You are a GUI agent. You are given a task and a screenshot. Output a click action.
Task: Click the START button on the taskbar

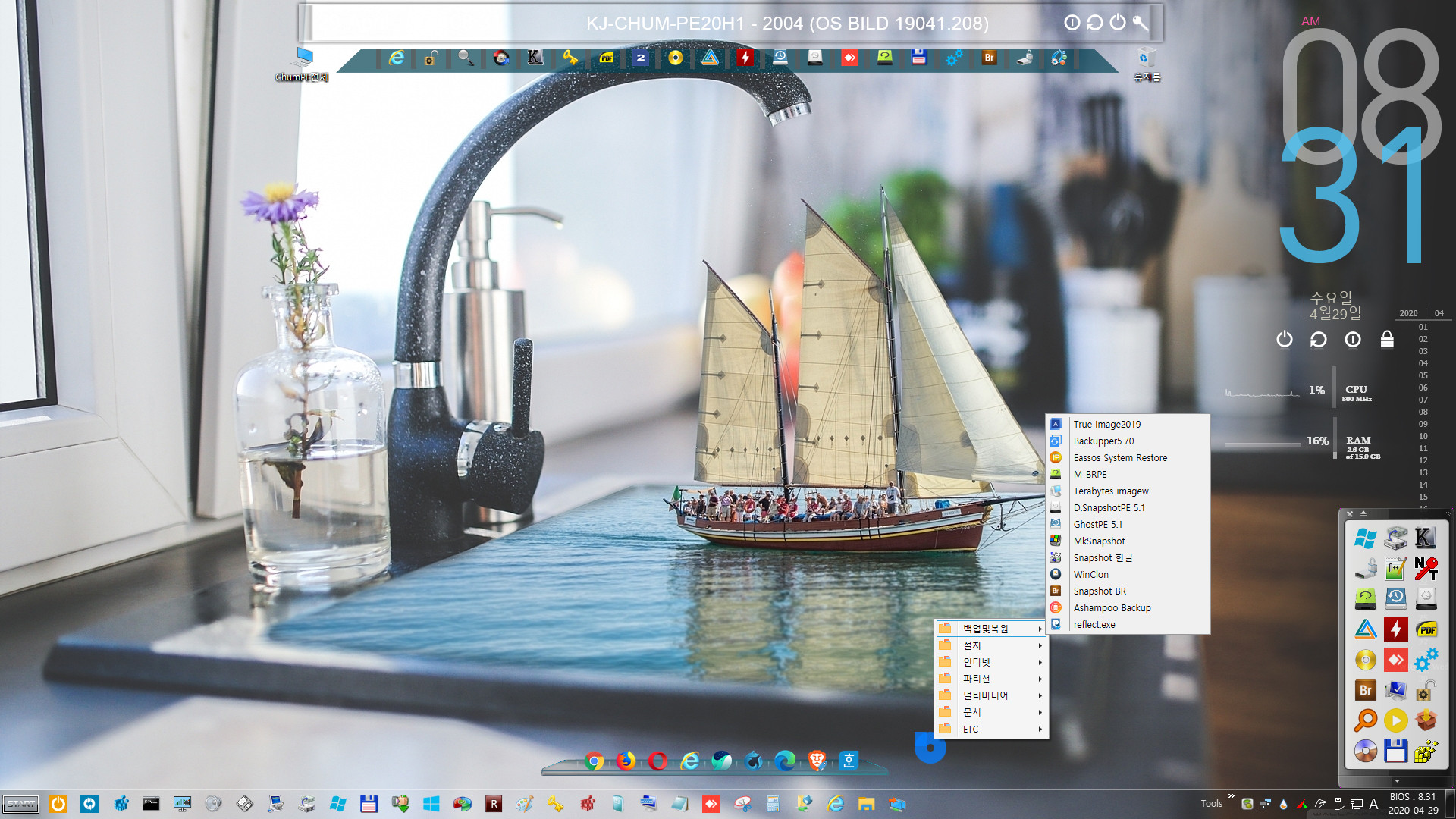(21, 804)
